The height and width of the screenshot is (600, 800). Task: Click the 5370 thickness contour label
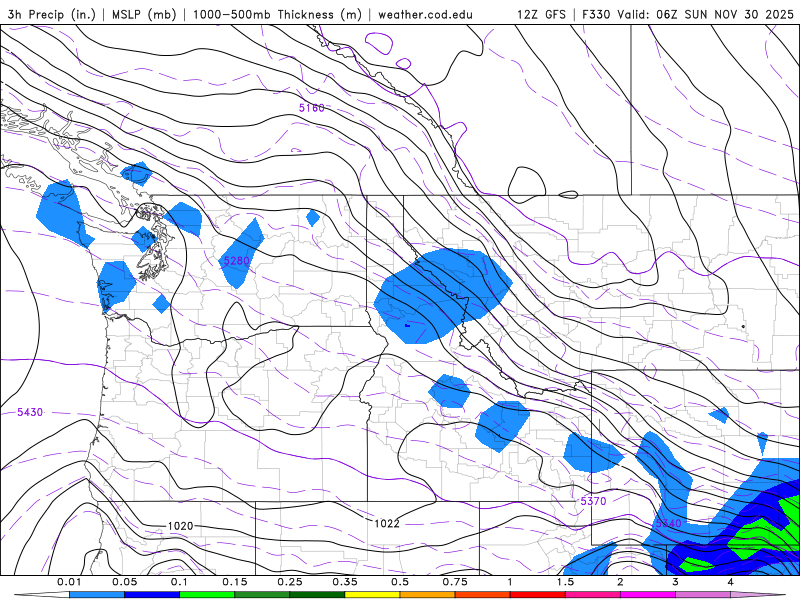(593, 501)
